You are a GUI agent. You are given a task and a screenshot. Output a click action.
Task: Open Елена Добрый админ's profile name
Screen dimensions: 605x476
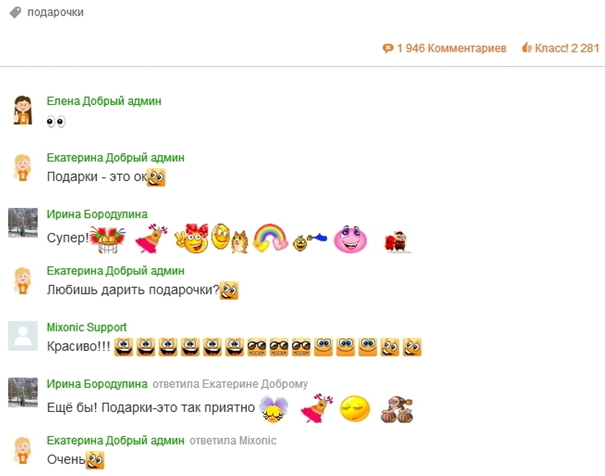coord(104,101)
